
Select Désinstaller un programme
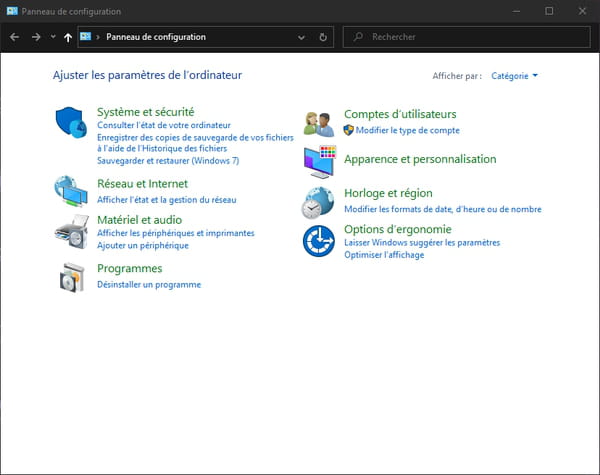tap(149, 284)
